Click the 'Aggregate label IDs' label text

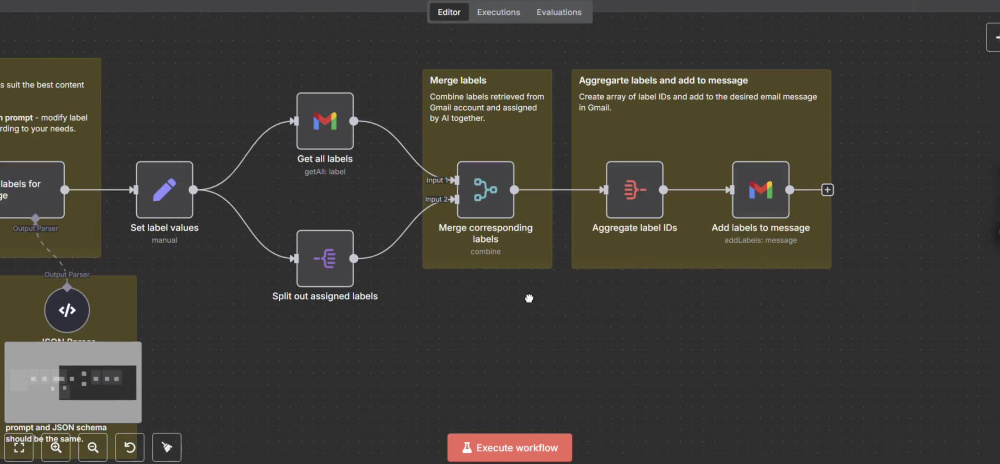(x=635, y=228)
